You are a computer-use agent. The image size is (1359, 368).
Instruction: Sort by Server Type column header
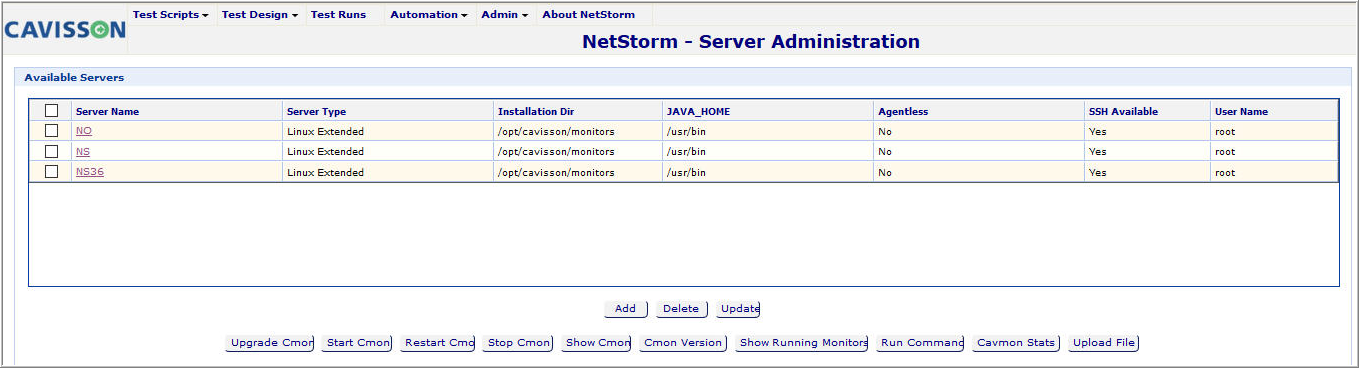[316, 112]
